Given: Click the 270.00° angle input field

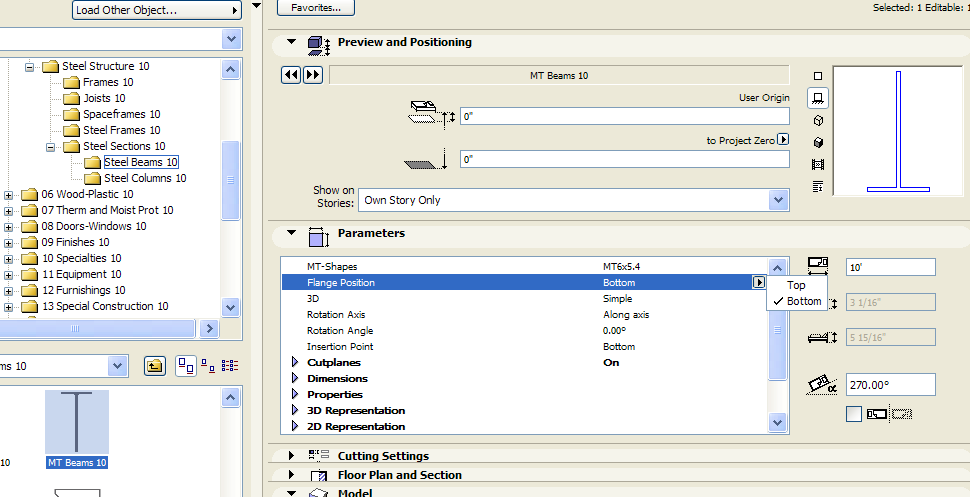Looking at the screenshot, I should tap(890, 384).
